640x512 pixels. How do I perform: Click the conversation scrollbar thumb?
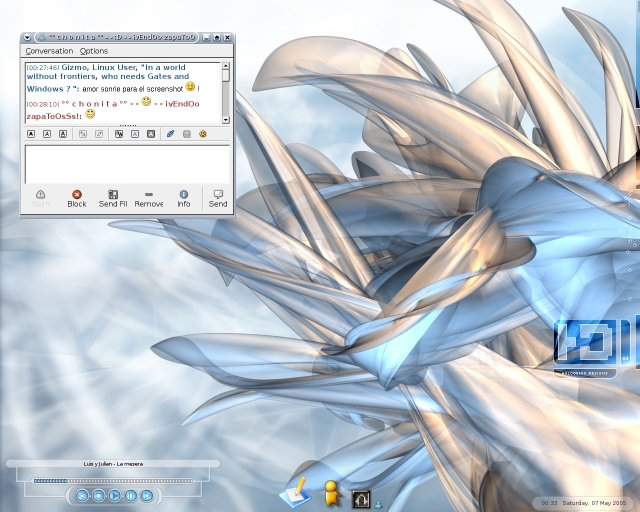click(226, 76)
